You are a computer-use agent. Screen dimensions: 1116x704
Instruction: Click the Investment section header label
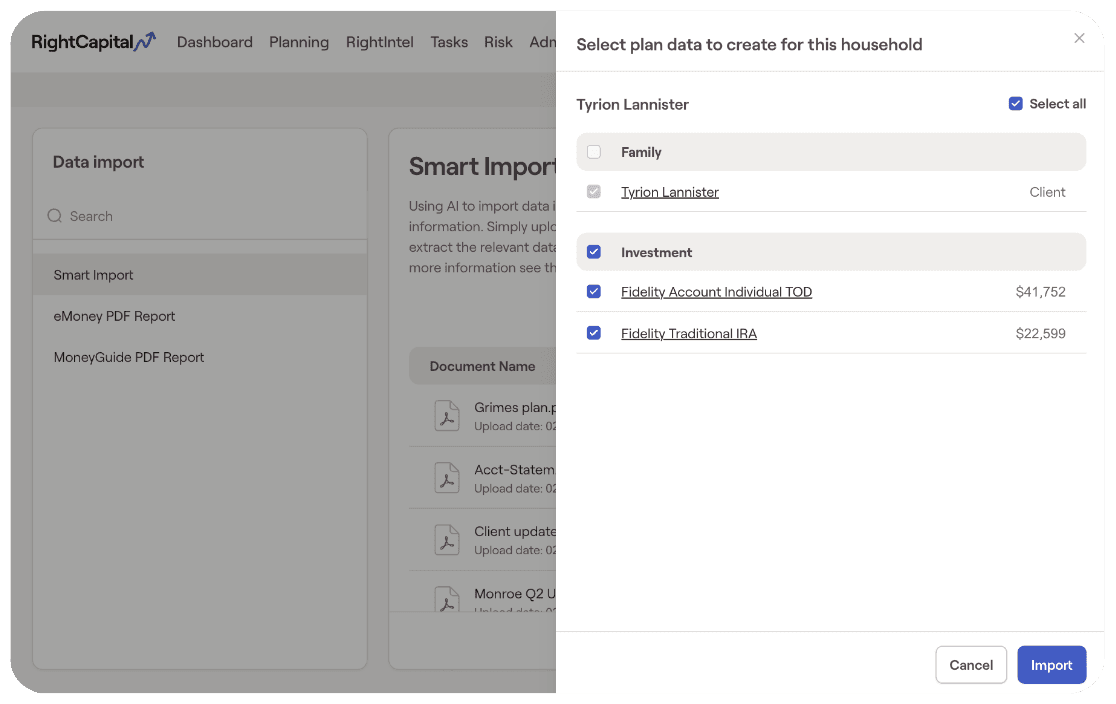point(656,252)
